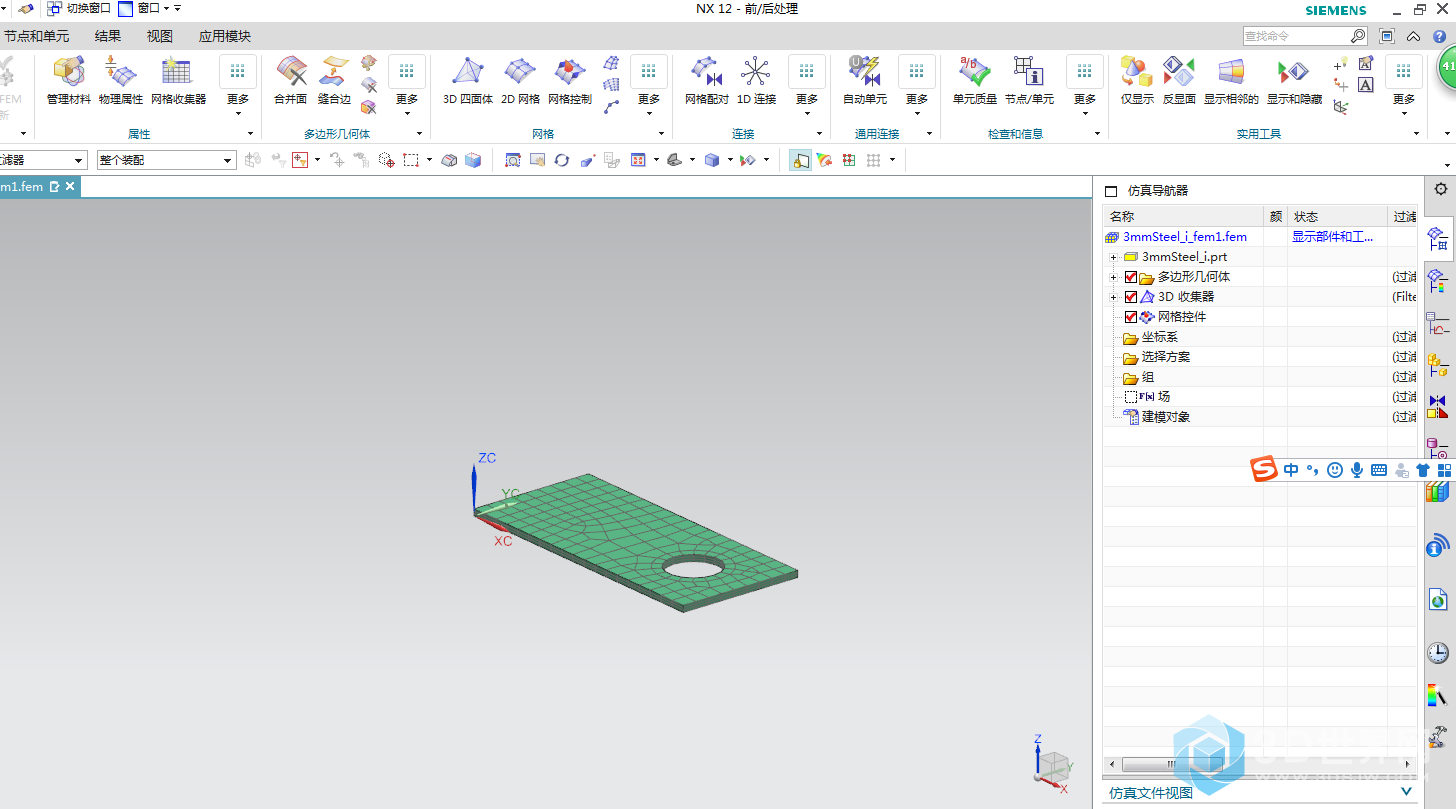Expand the 3mmSteel_i.prt tree node

pyautogui.click(x=1113, y=257)
